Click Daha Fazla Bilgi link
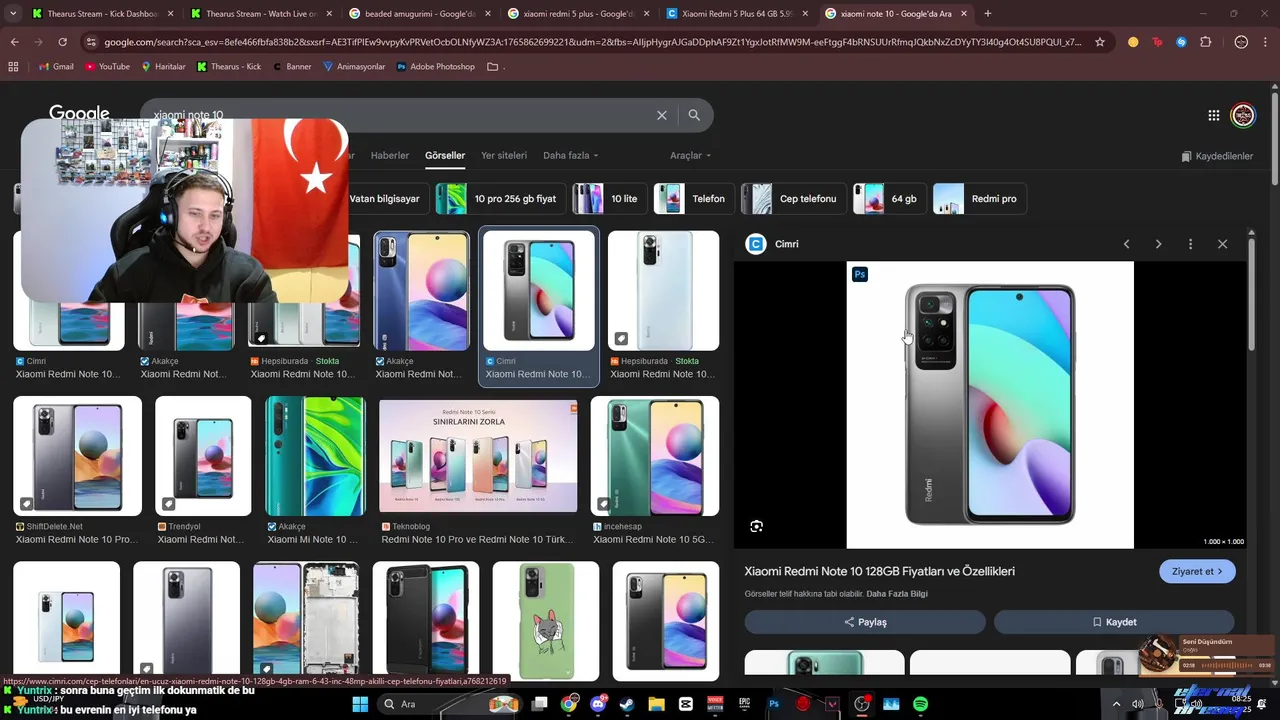 click(897, 594)
